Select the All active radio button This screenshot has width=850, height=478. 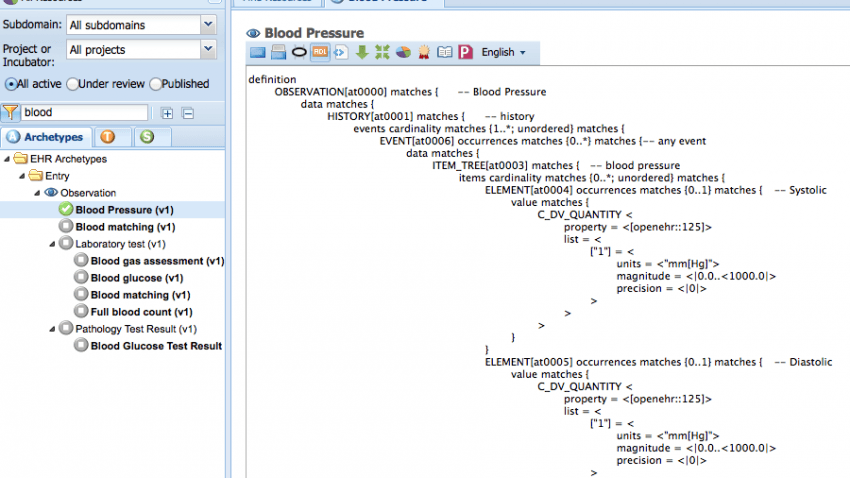(x=11, y=84)
